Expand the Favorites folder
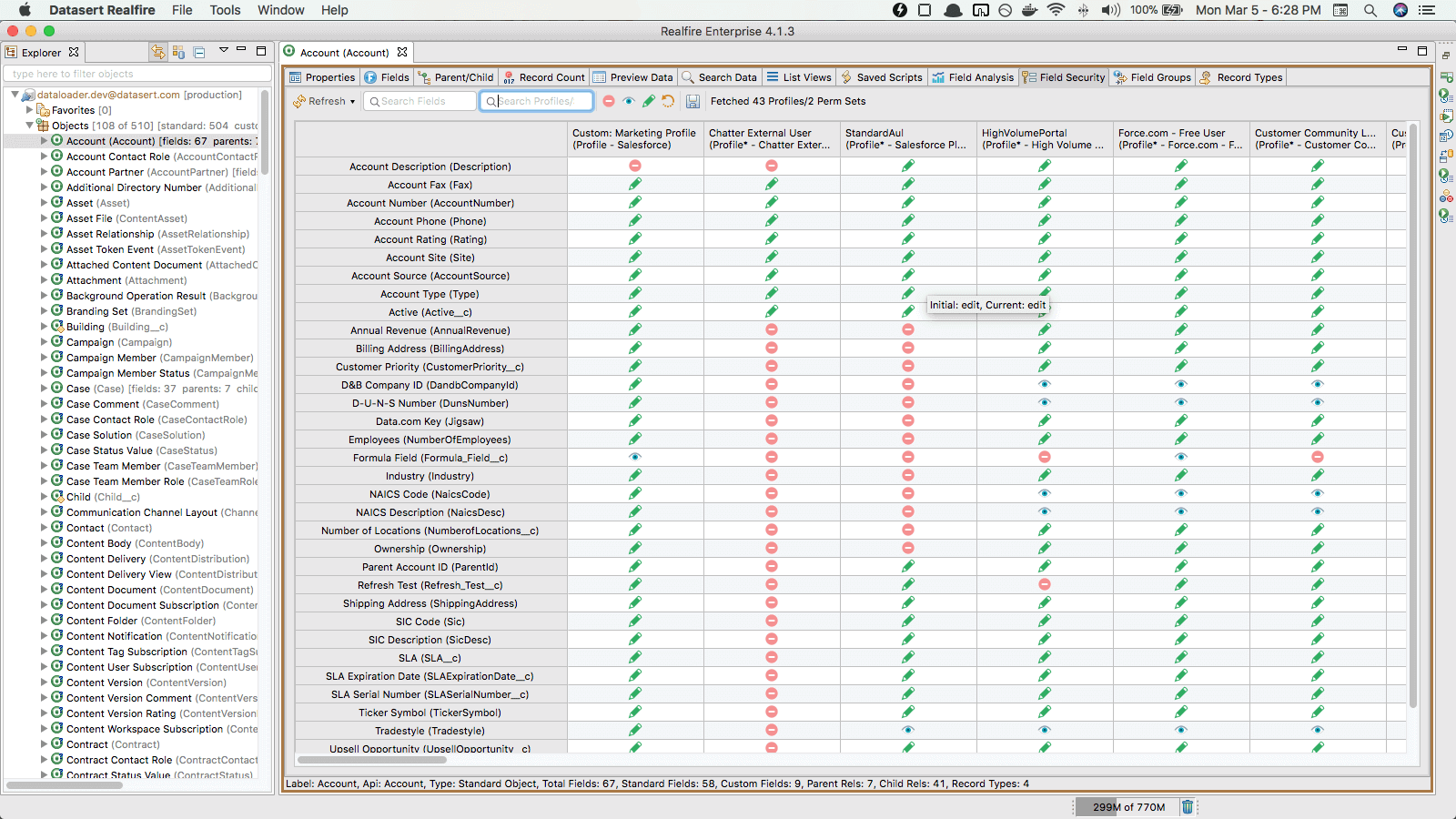The width and height of the screenshot is (1456, 819). 30,110
